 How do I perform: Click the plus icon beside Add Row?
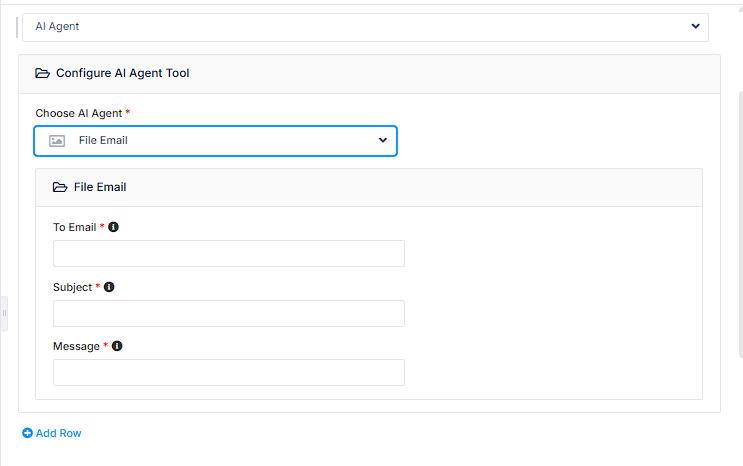tap(28, 433)
